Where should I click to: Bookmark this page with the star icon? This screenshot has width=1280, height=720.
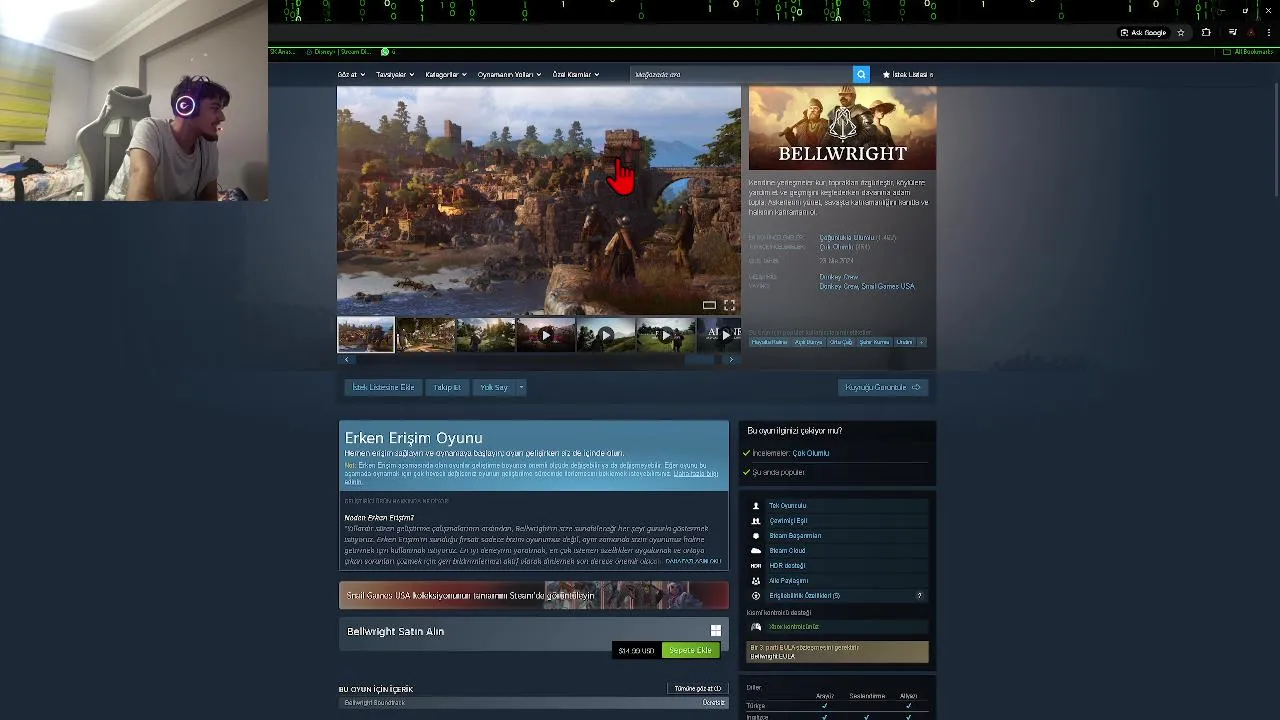1181,32
